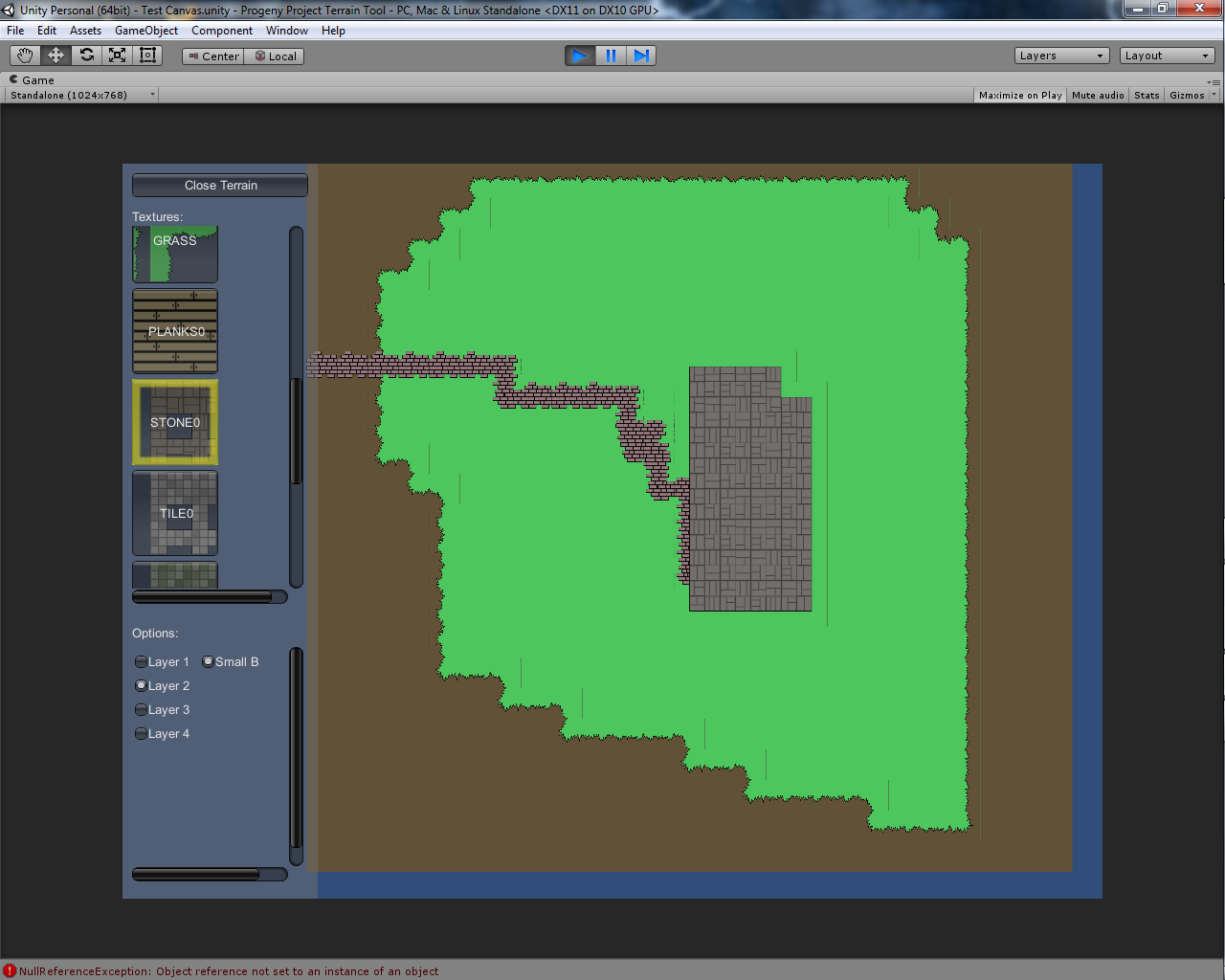Toggle the Small B option
The image size is (1225, 980).
231,661
